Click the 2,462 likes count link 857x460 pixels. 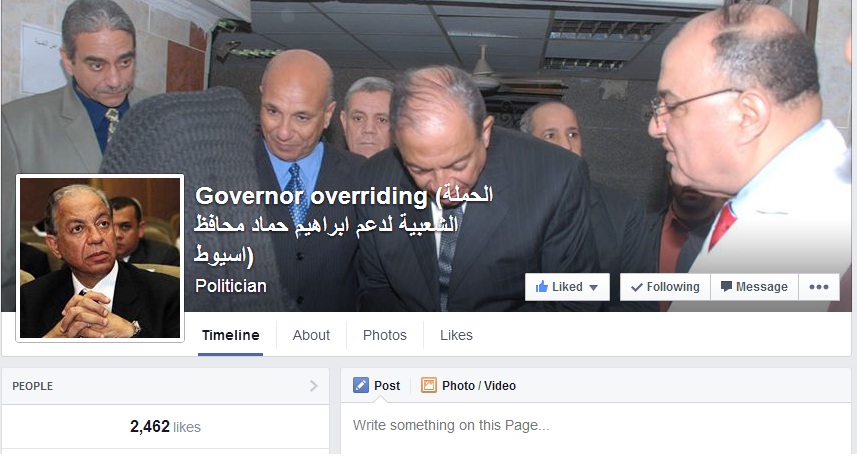click(165, 427)
